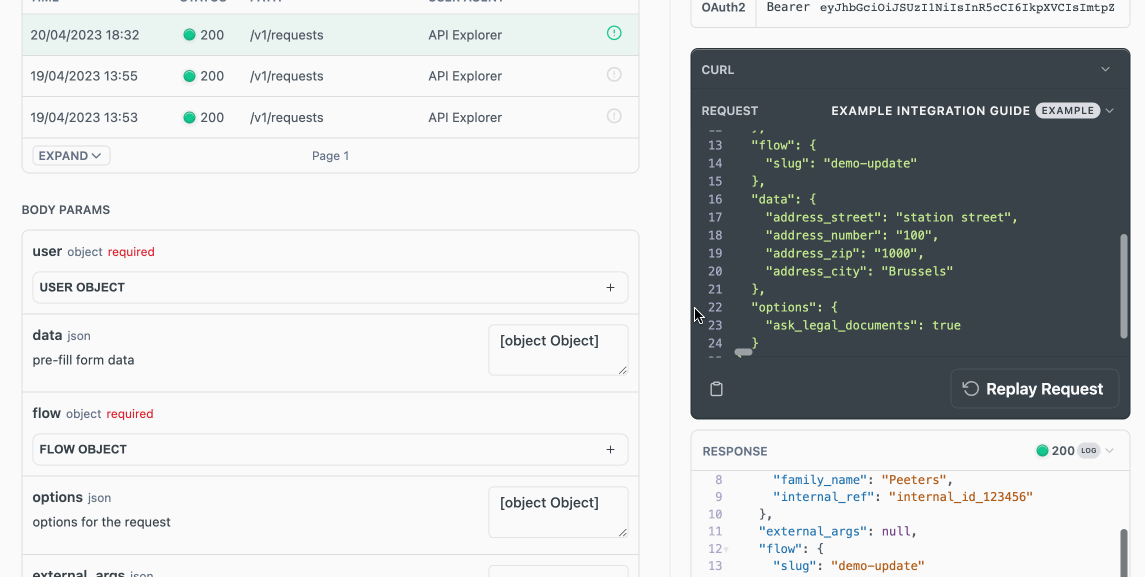This screenshot has height=577, width=1145.
Task: Click the LOG badge in response header
Action: point(1089,451)
